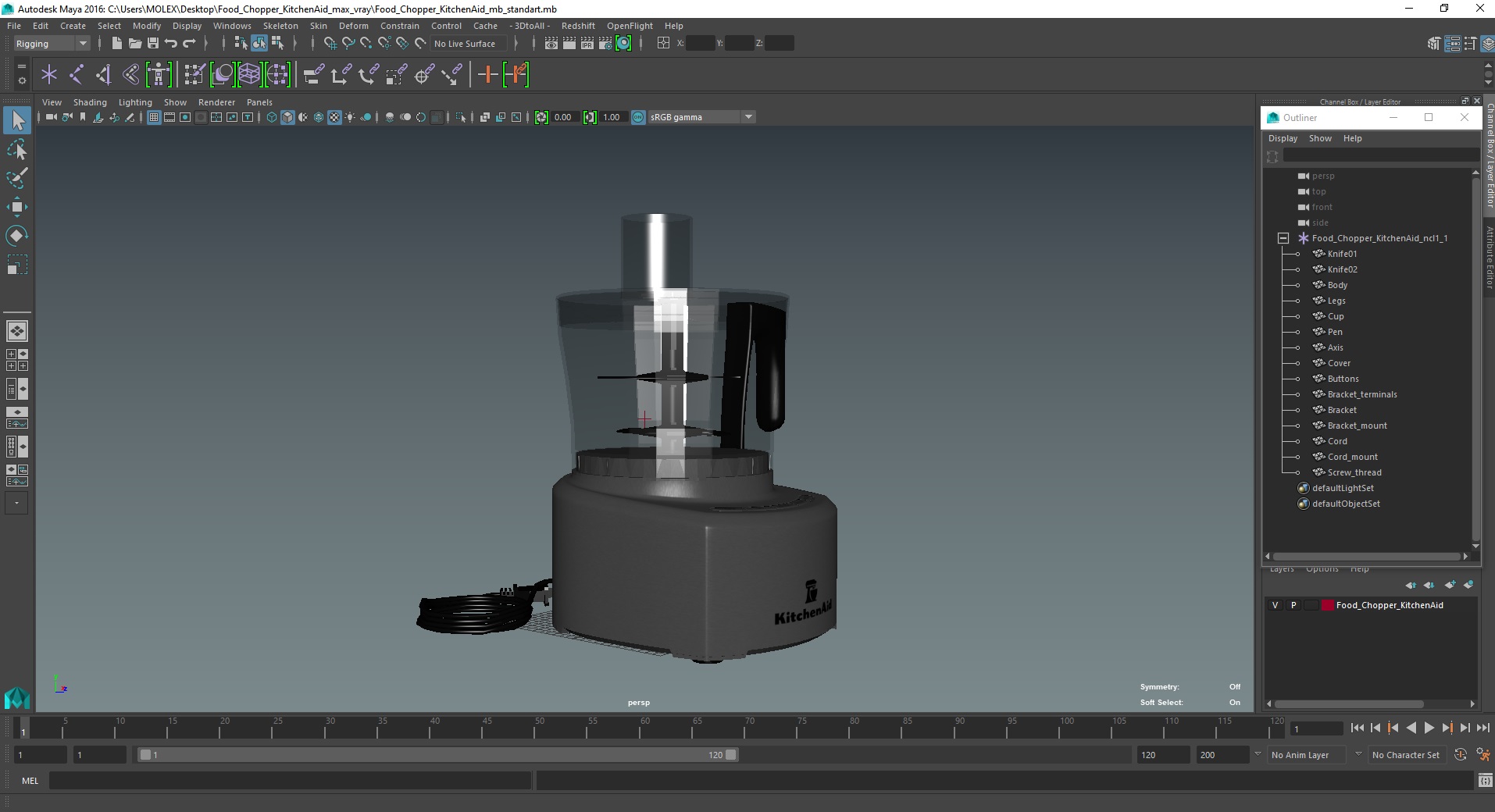Open the Script Editor icon
The height and width of the screenshot is (812, 1495).
1485,781
